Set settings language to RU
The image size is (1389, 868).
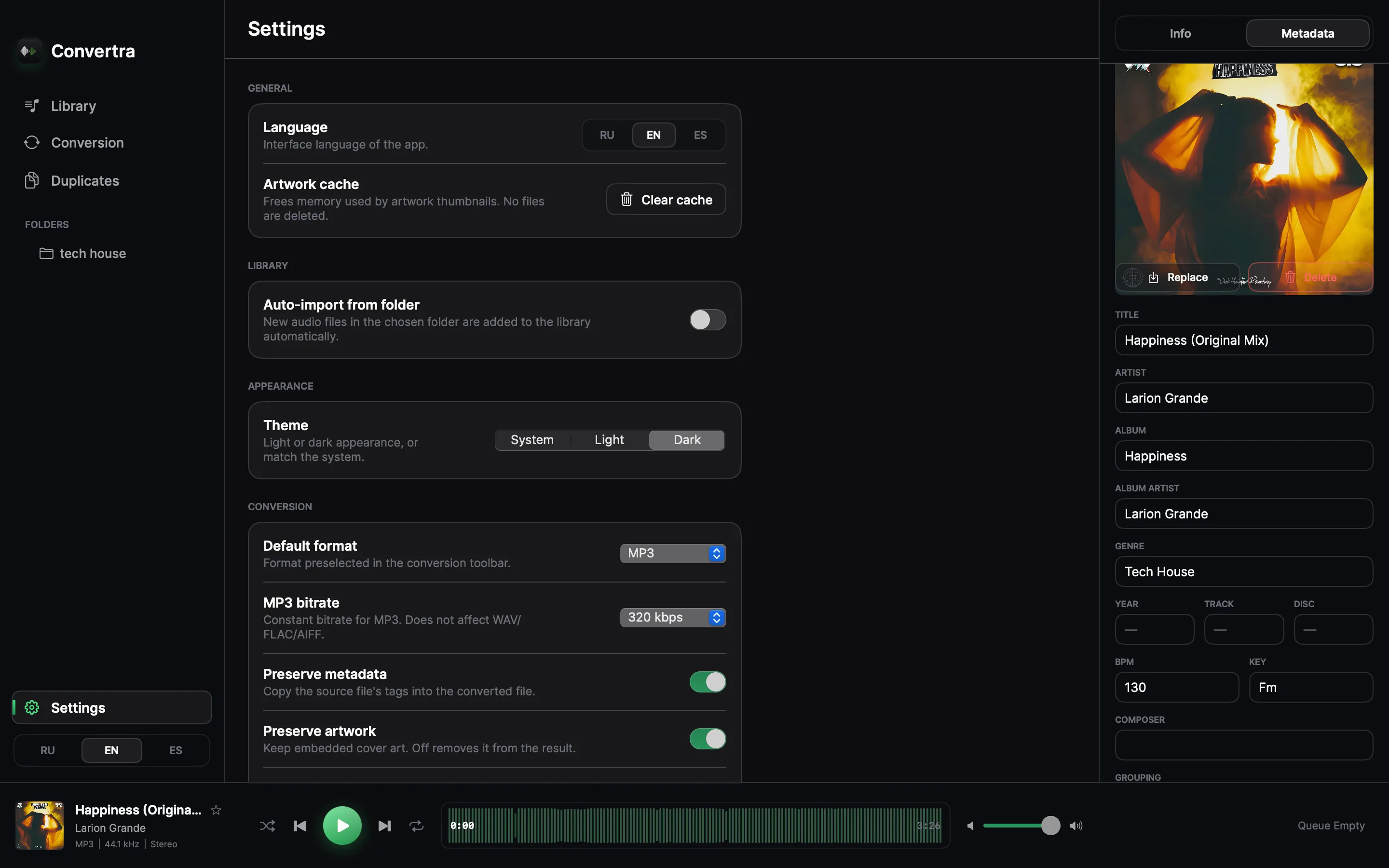[607, 135]
